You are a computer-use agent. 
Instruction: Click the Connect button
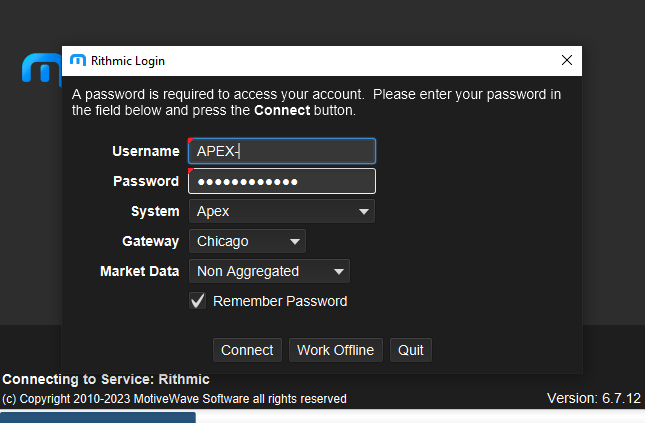pos(247,350)
